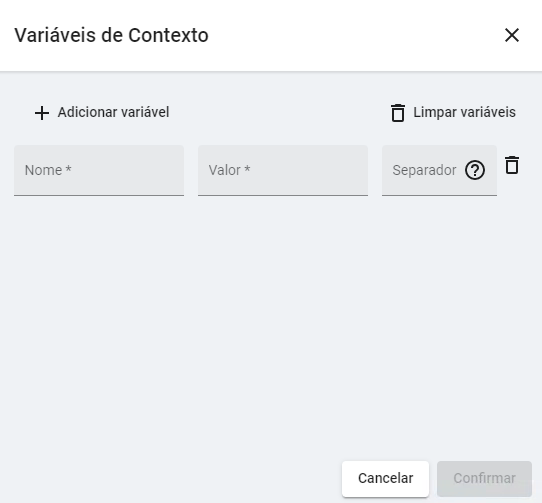Click the Separador placeholder text
Image resolution: width=542 pixels, height=503 pixels.
coord(424,170)
